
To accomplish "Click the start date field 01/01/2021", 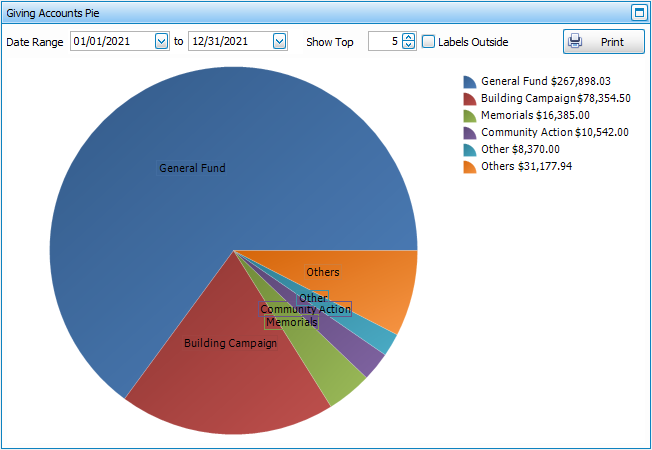I will 112,42.
